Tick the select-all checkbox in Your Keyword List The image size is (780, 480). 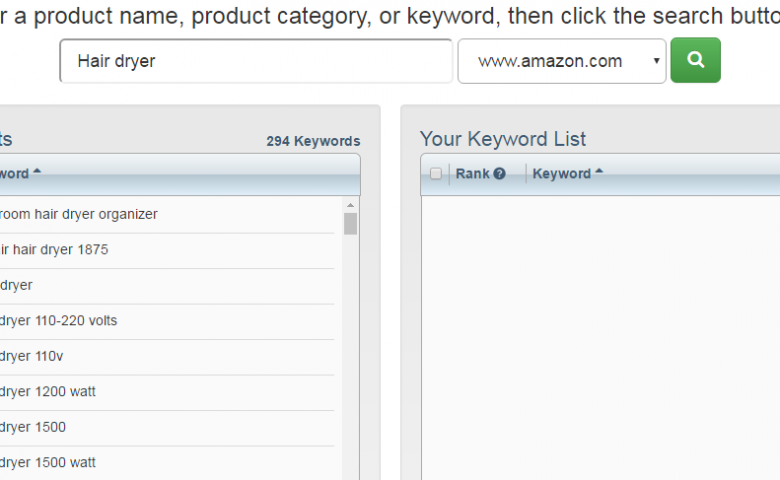tap(435, 174)
